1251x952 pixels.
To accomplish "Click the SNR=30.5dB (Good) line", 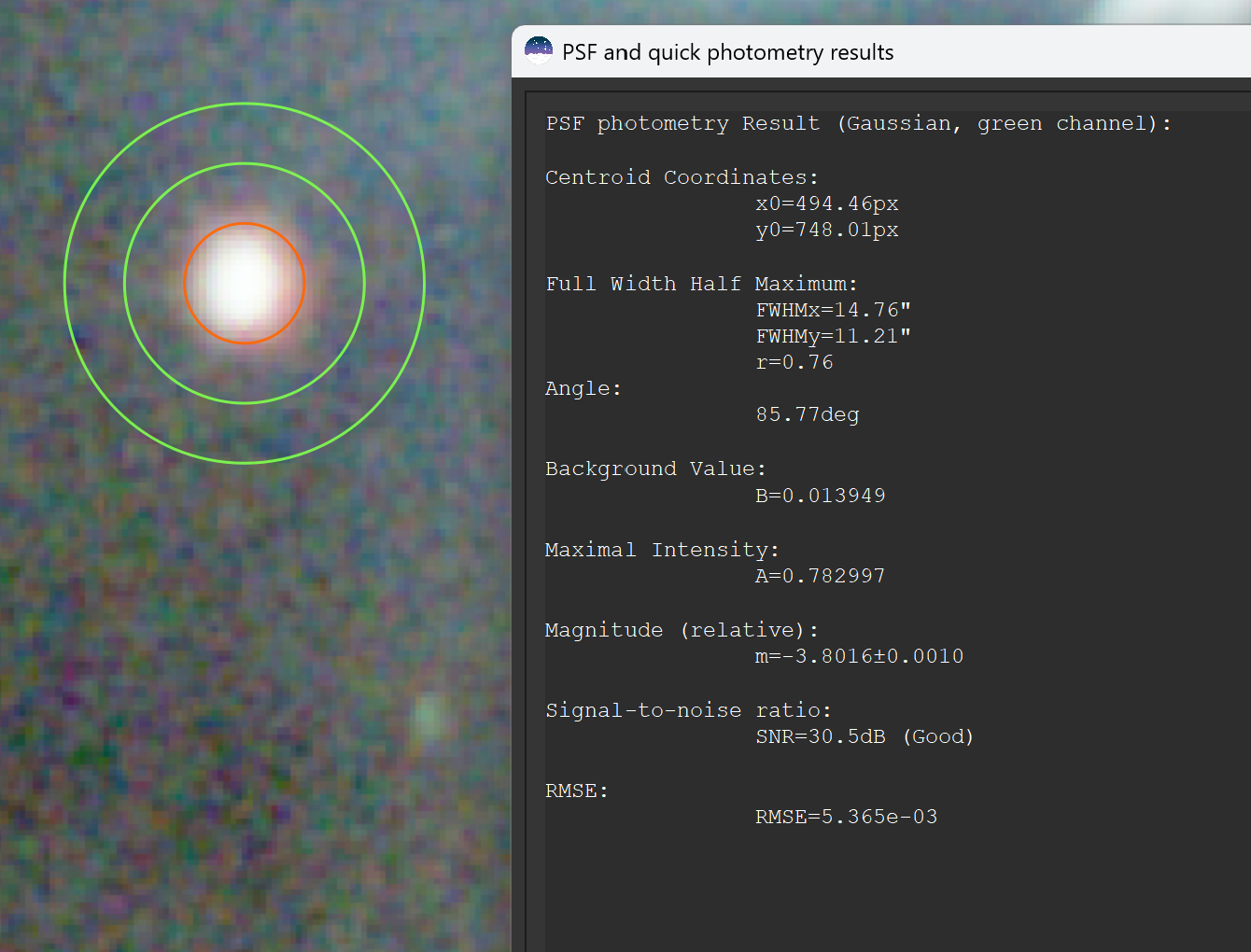I will (864, 736).
